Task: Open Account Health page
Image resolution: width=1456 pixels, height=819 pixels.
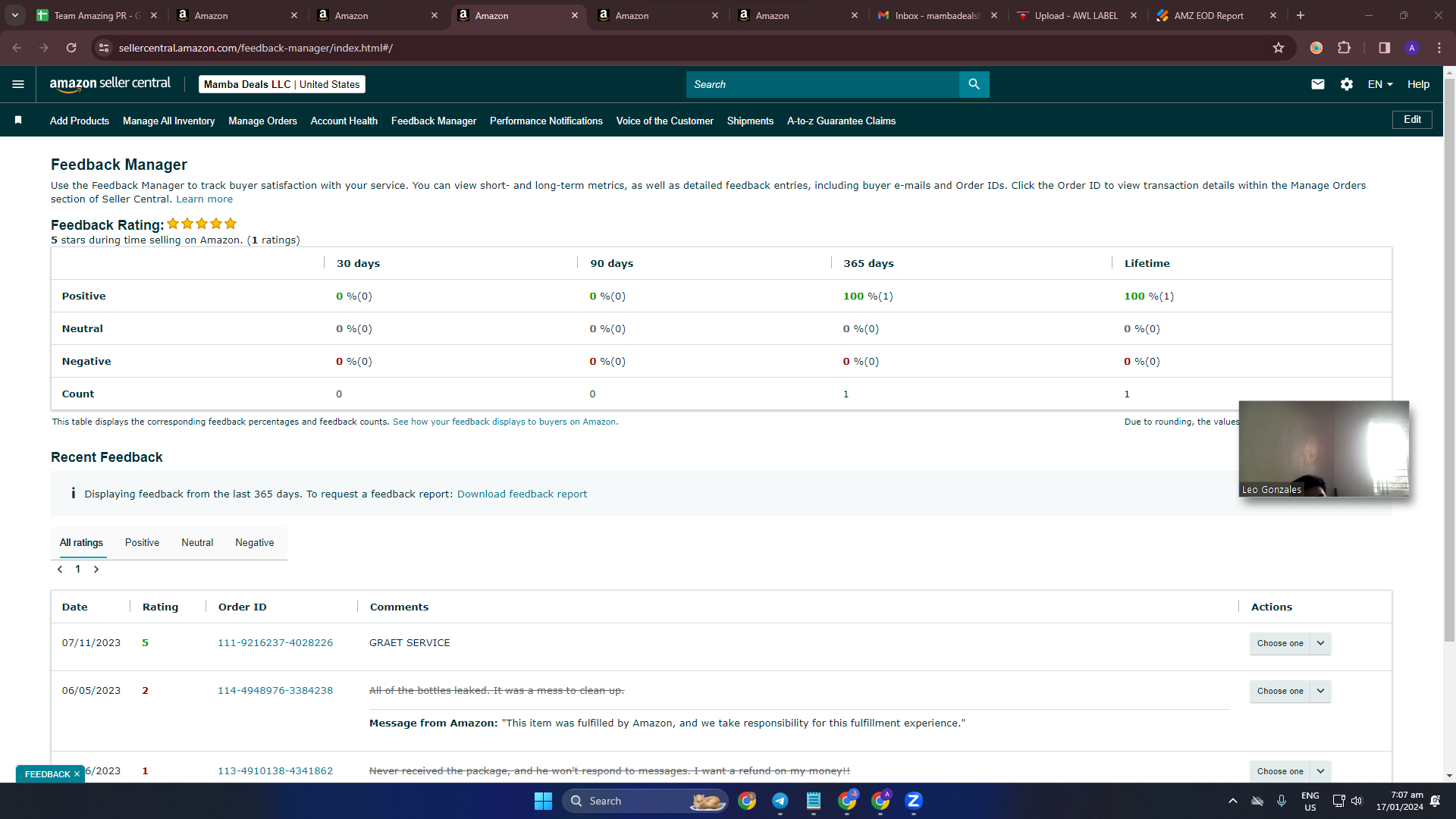Action: pyautogui.click(x=344, y=121)
